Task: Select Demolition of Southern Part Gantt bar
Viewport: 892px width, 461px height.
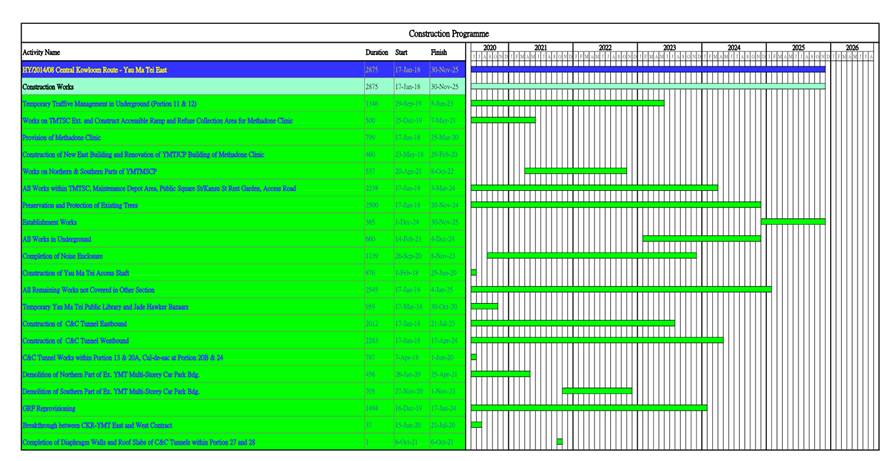Action: pyautogui.click(x=597, y=391)
